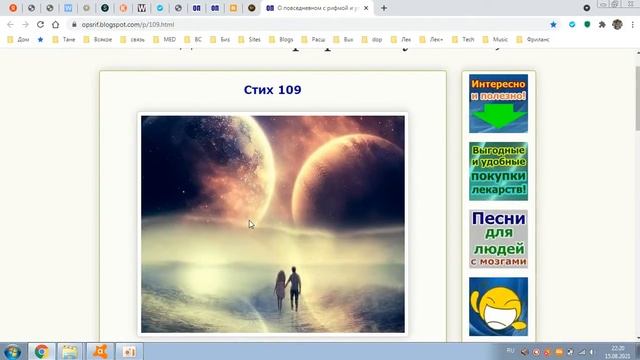The height and width of the screenshot is (360, 640).
Task: Switch to the orange Blogger tab
Action: pos(233,8)
